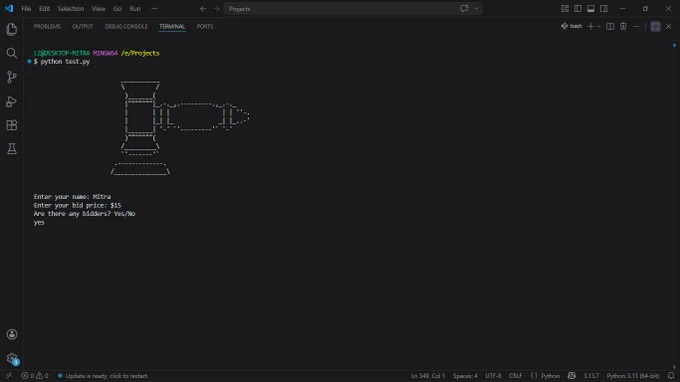
Task: Open the File menu
Action: pos(26,9)
